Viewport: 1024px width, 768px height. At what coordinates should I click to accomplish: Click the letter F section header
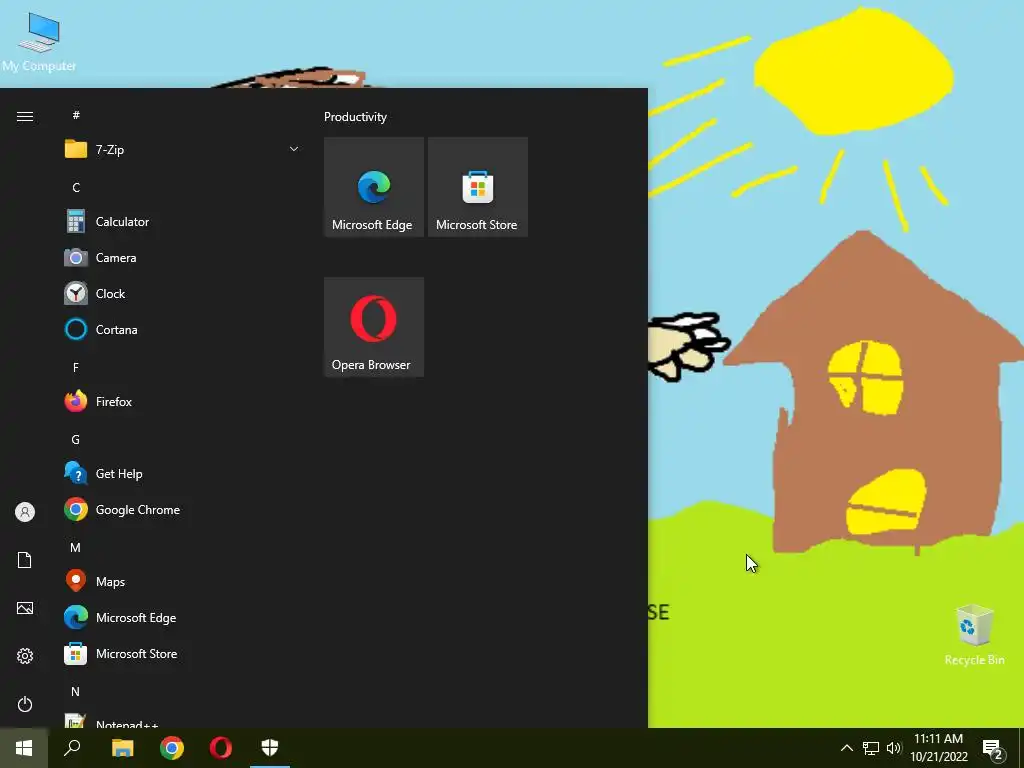pyautogui.click(x=76, y=368)
